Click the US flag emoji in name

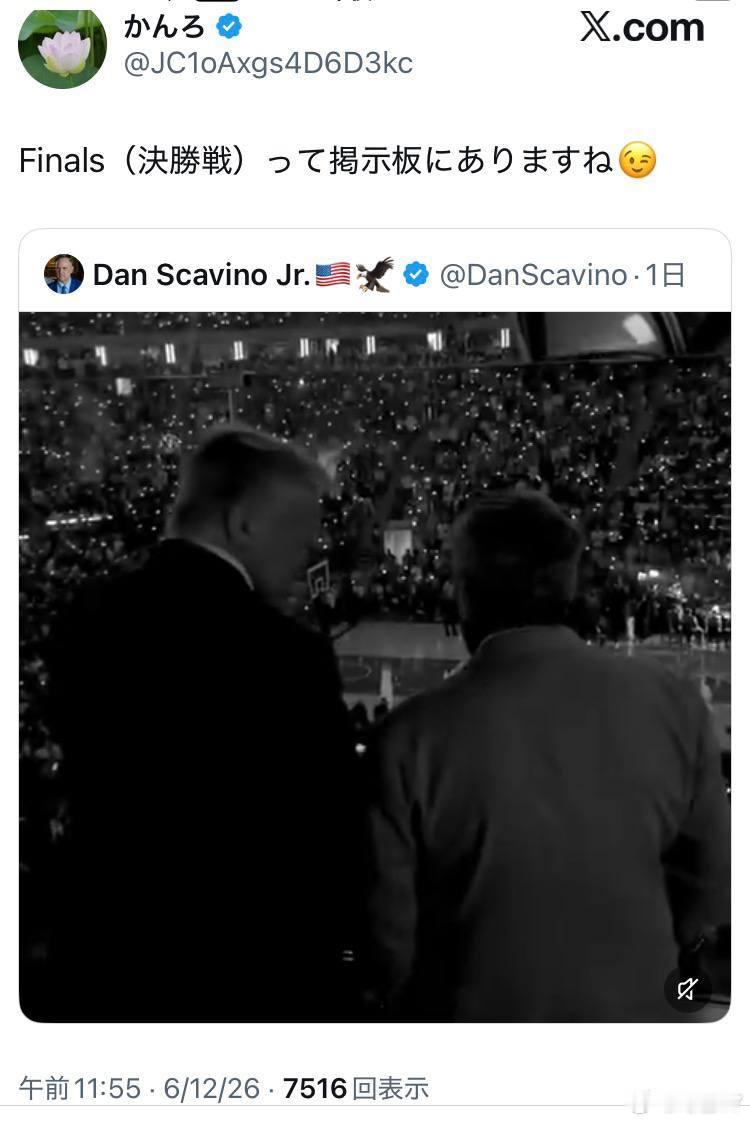tap(333, 275)
